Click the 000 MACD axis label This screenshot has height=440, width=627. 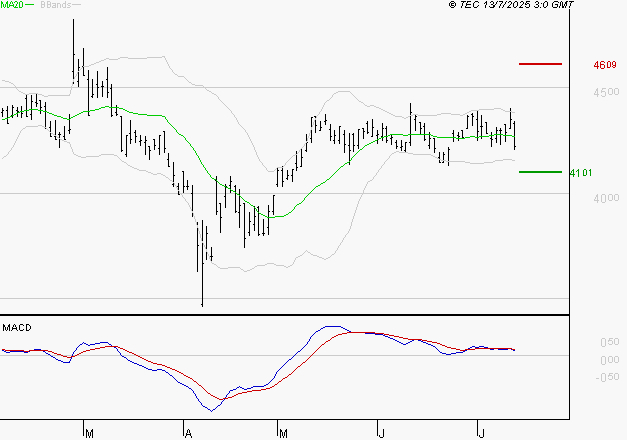click(x=610, y=360)
